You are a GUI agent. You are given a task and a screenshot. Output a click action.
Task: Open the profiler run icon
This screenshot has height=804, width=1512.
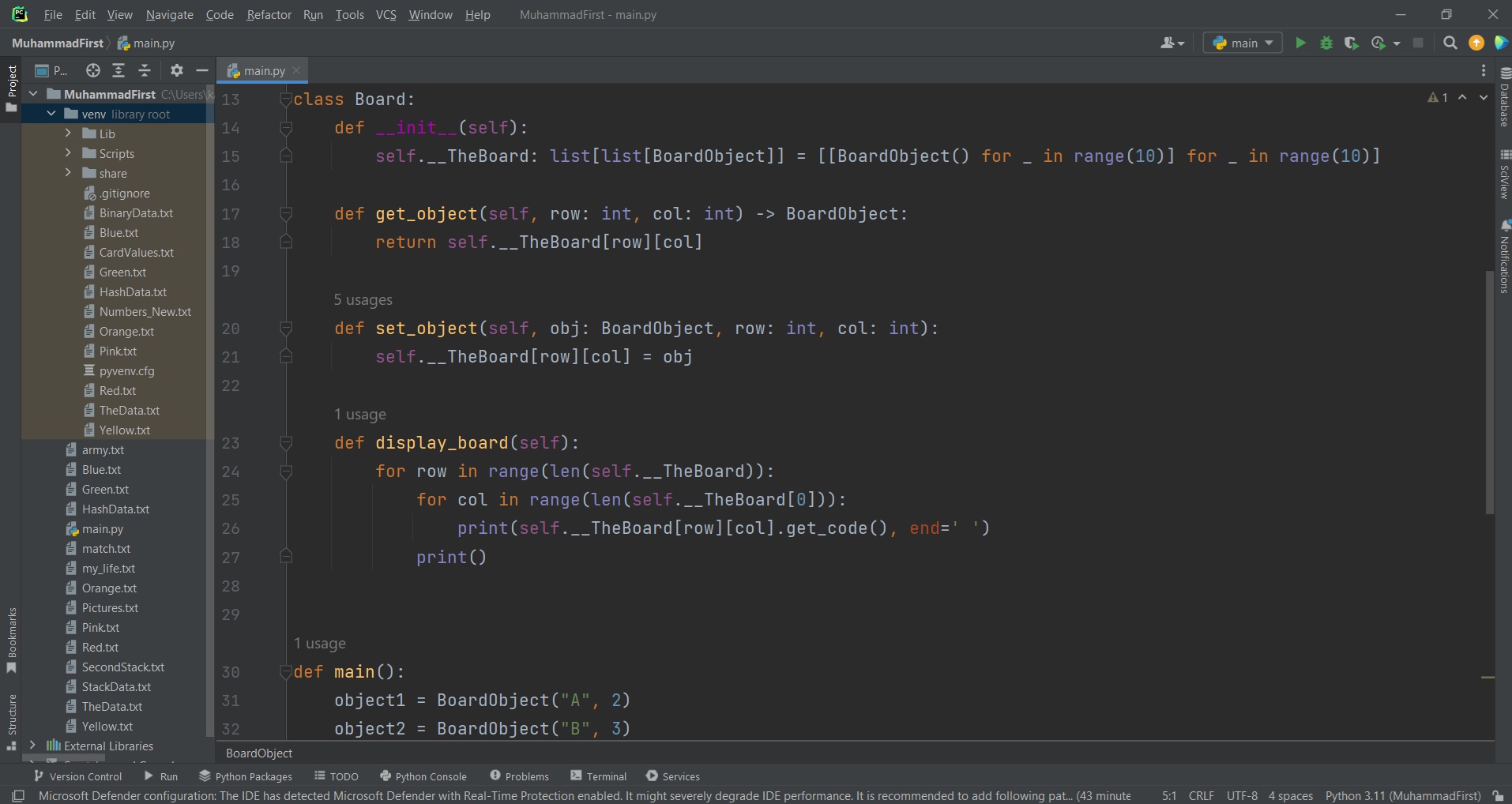[x=1379, y=43]
